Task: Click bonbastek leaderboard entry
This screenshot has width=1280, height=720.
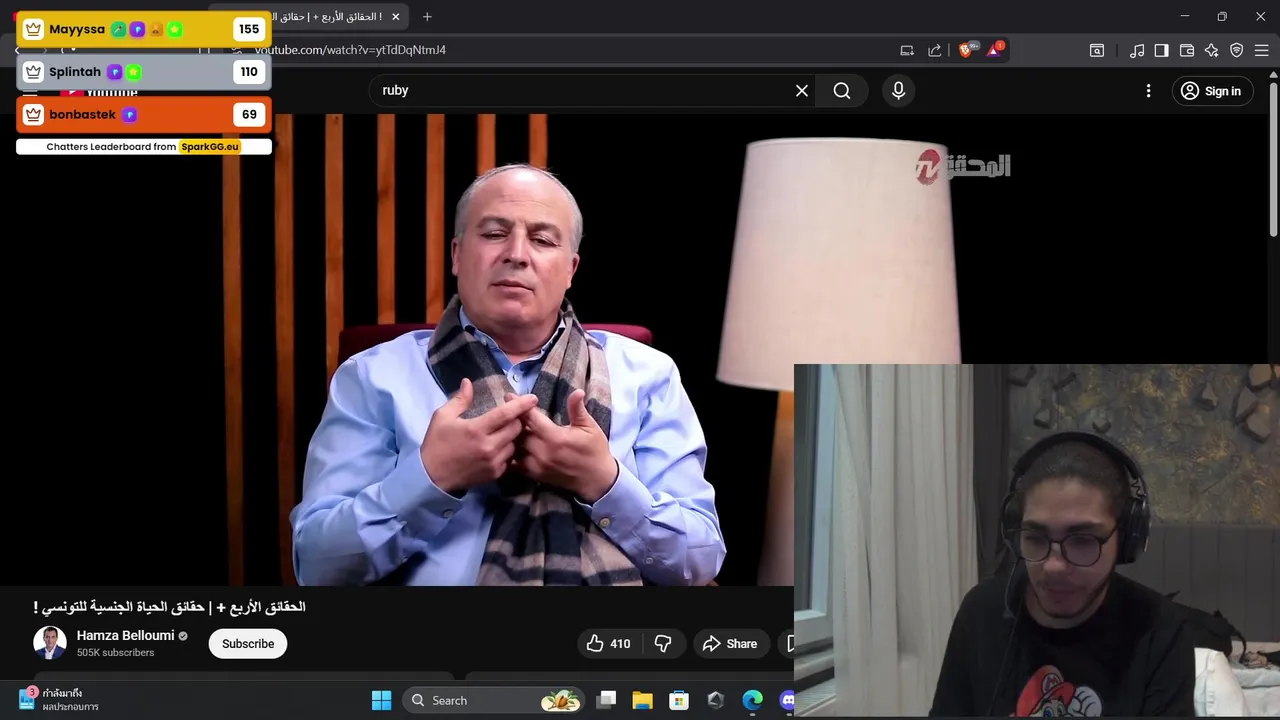Action: (x=144, y=115)
